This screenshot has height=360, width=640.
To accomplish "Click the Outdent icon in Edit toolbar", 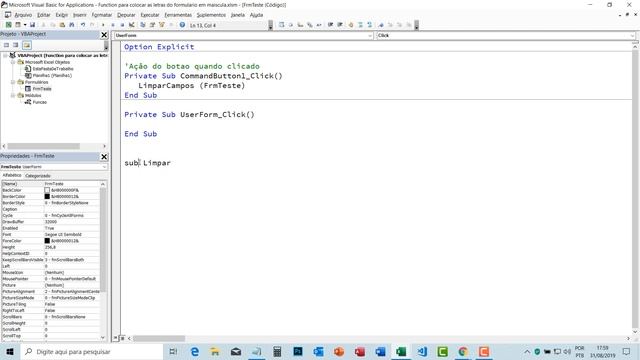I will pos(340,25).
